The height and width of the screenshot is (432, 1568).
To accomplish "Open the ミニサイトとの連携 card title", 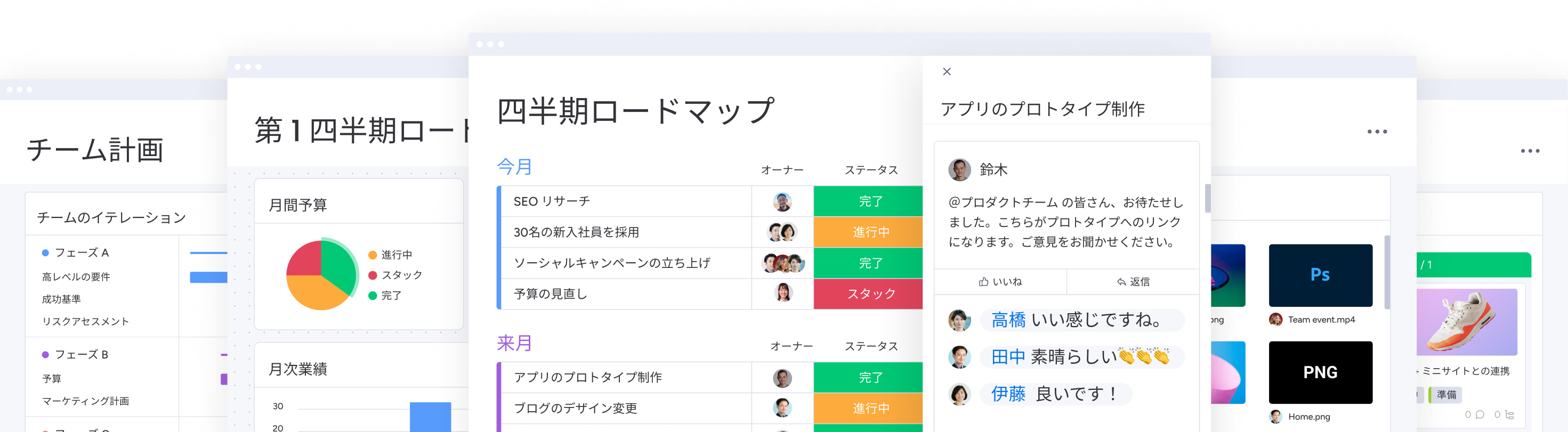I will (1465, 371).
